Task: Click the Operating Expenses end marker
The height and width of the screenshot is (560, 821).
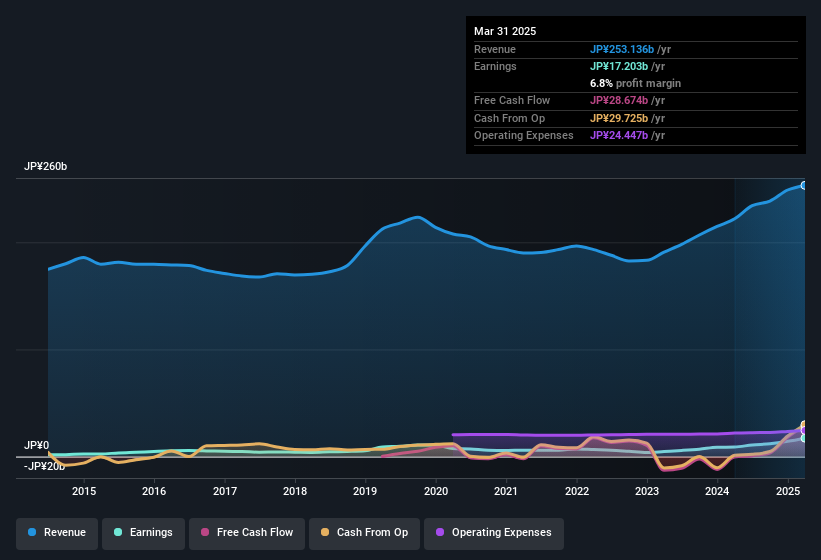Action: point(804,431)
